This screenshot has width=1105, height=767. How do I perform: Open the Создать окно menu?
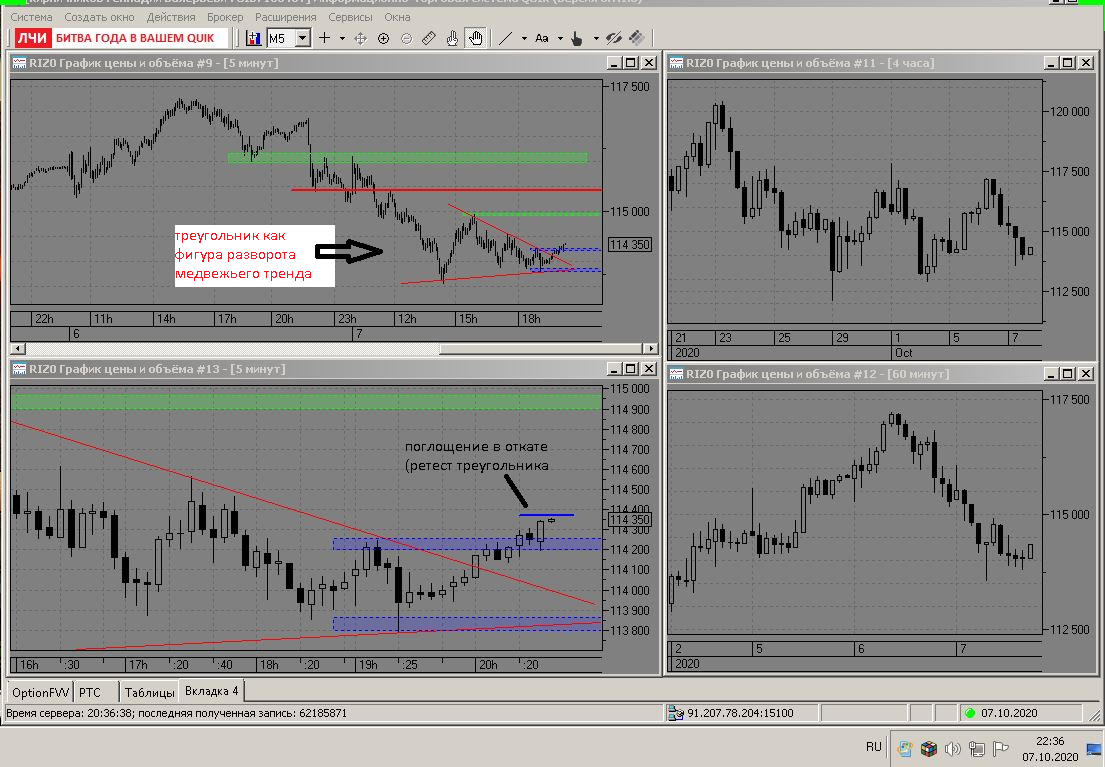99,17
